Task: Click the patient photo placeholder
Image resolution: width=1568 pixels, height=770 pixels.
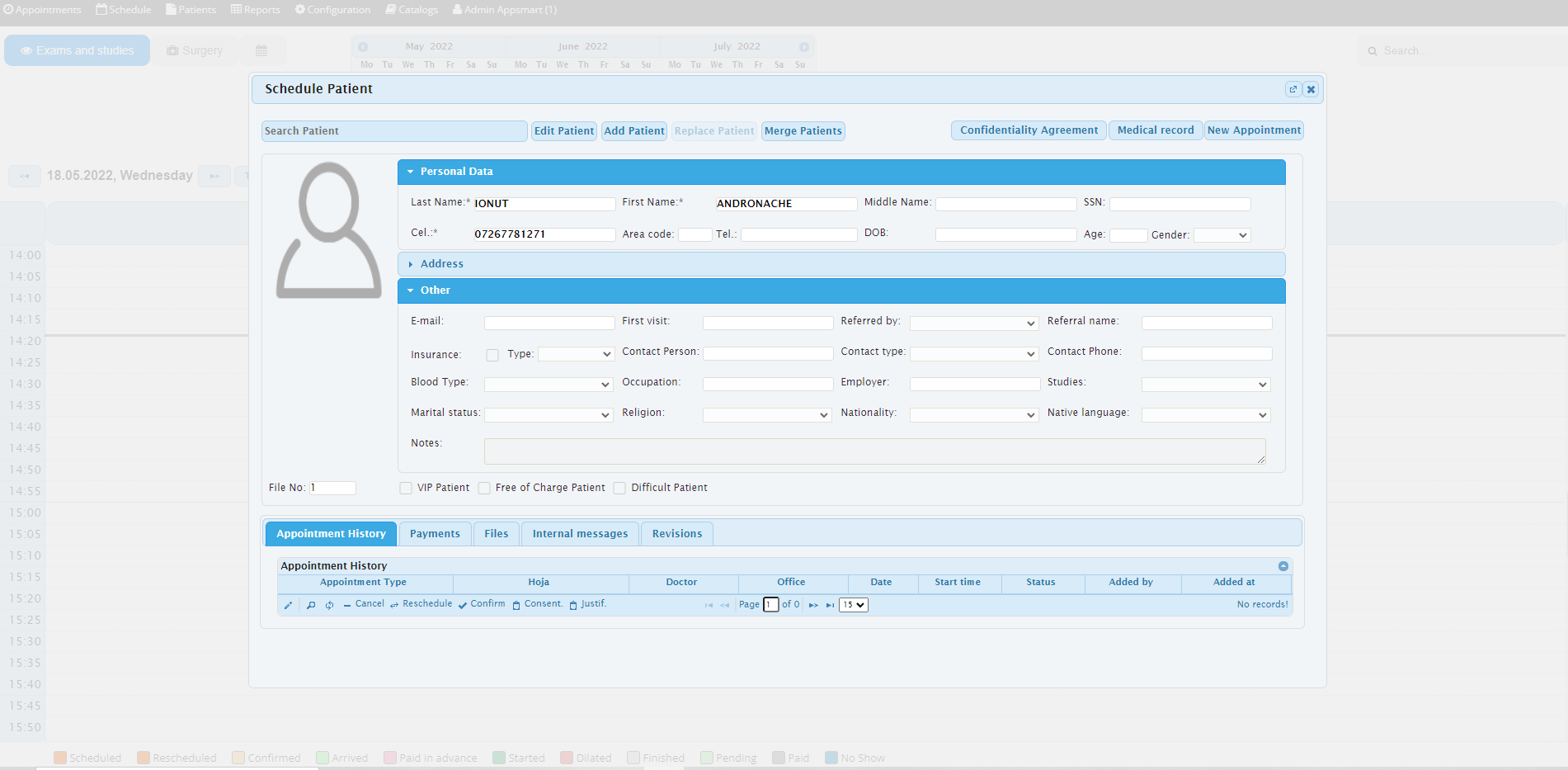Action: pyautogui.click(x=328, y=230)
